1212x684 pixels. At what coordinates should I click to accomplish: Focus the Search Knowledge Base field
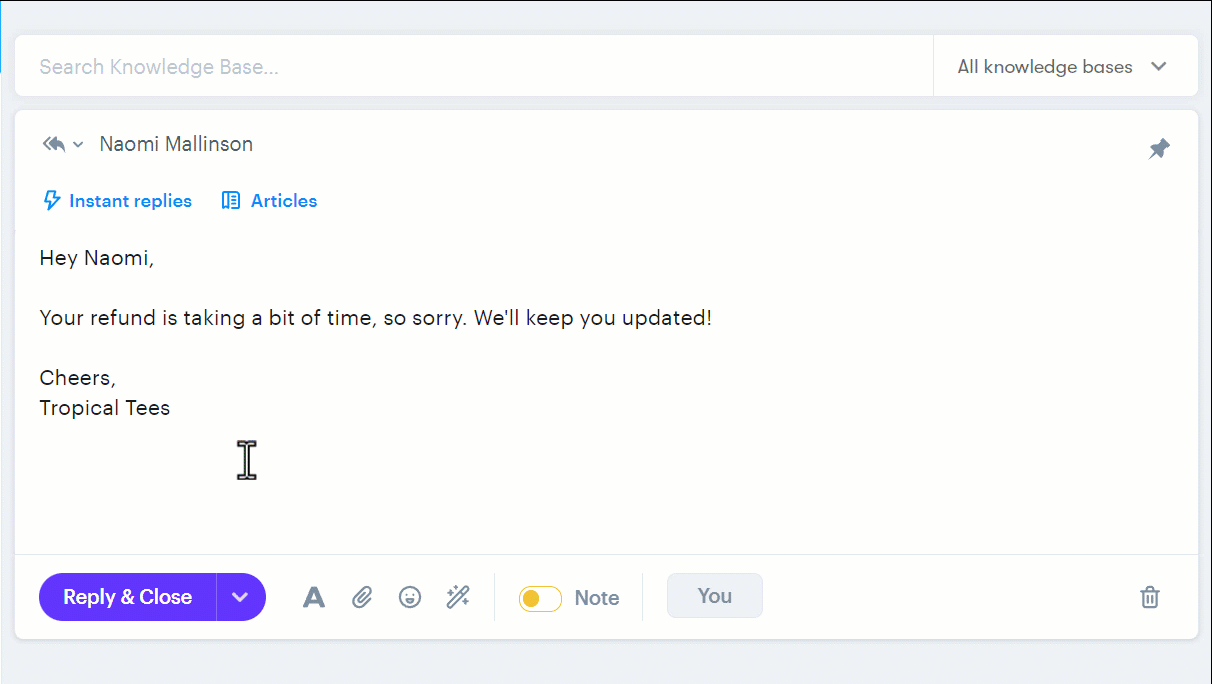click(470, 67)
